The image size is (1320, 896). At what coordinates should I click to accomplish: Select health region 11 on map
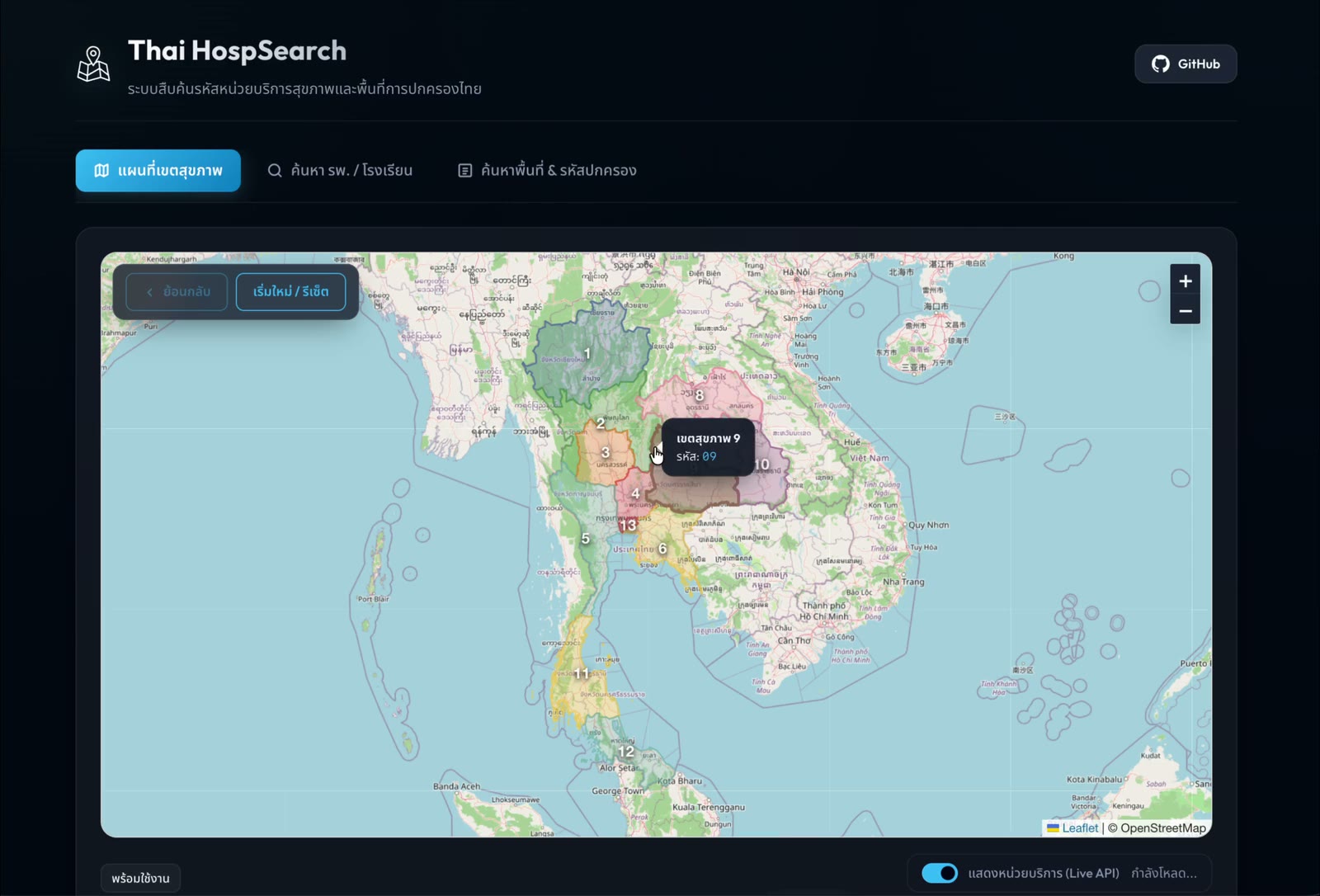[582, 674]
